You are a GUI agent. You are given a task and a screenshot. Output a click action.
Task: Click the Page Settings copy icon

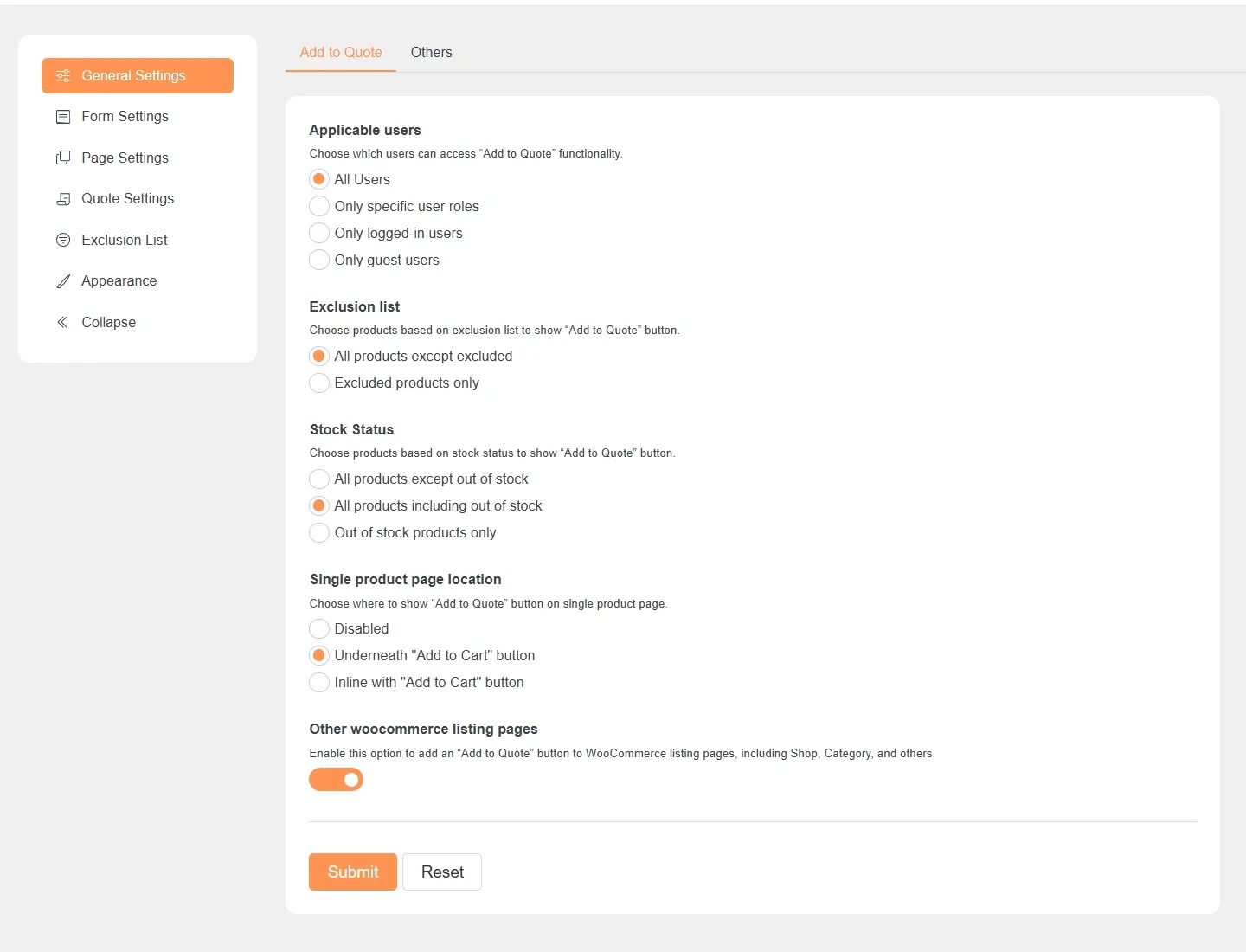coord(63,158)
